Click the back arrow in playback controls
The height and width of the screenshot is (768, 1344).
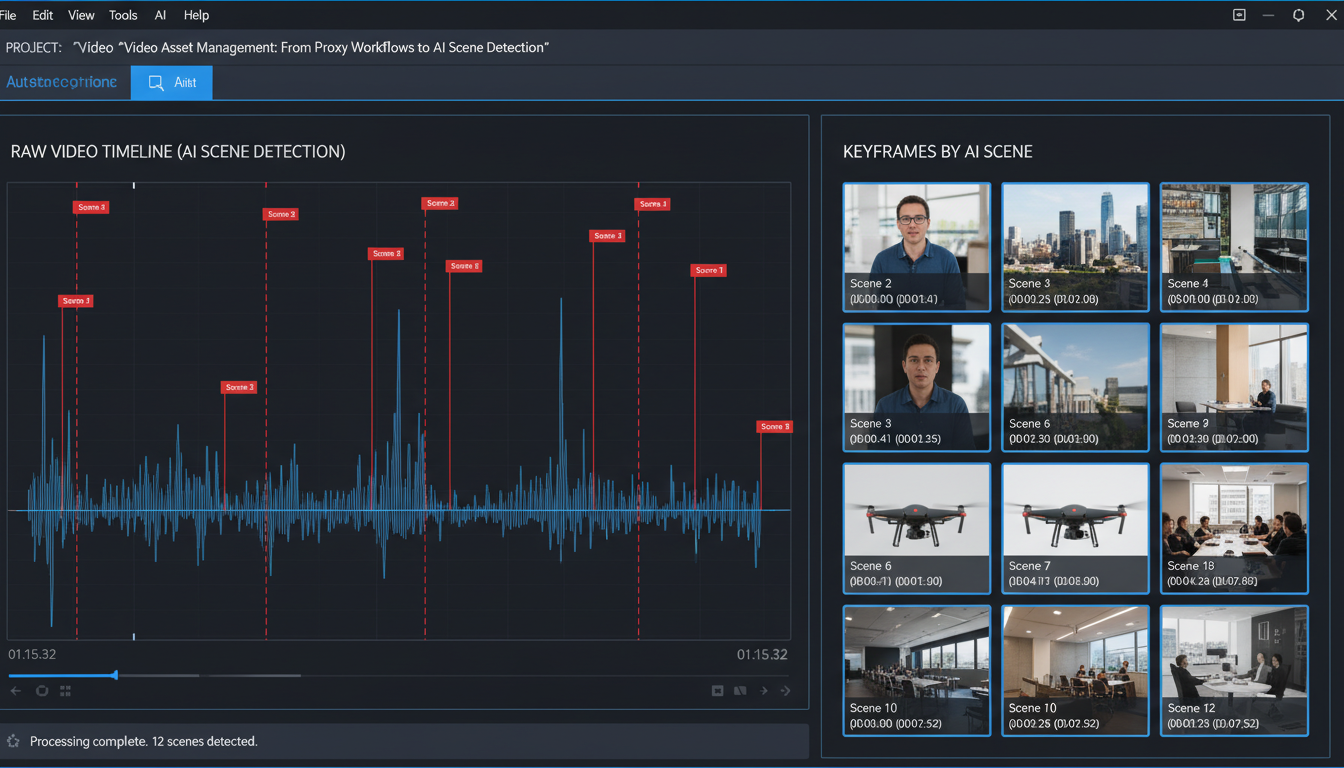point(15,690)
